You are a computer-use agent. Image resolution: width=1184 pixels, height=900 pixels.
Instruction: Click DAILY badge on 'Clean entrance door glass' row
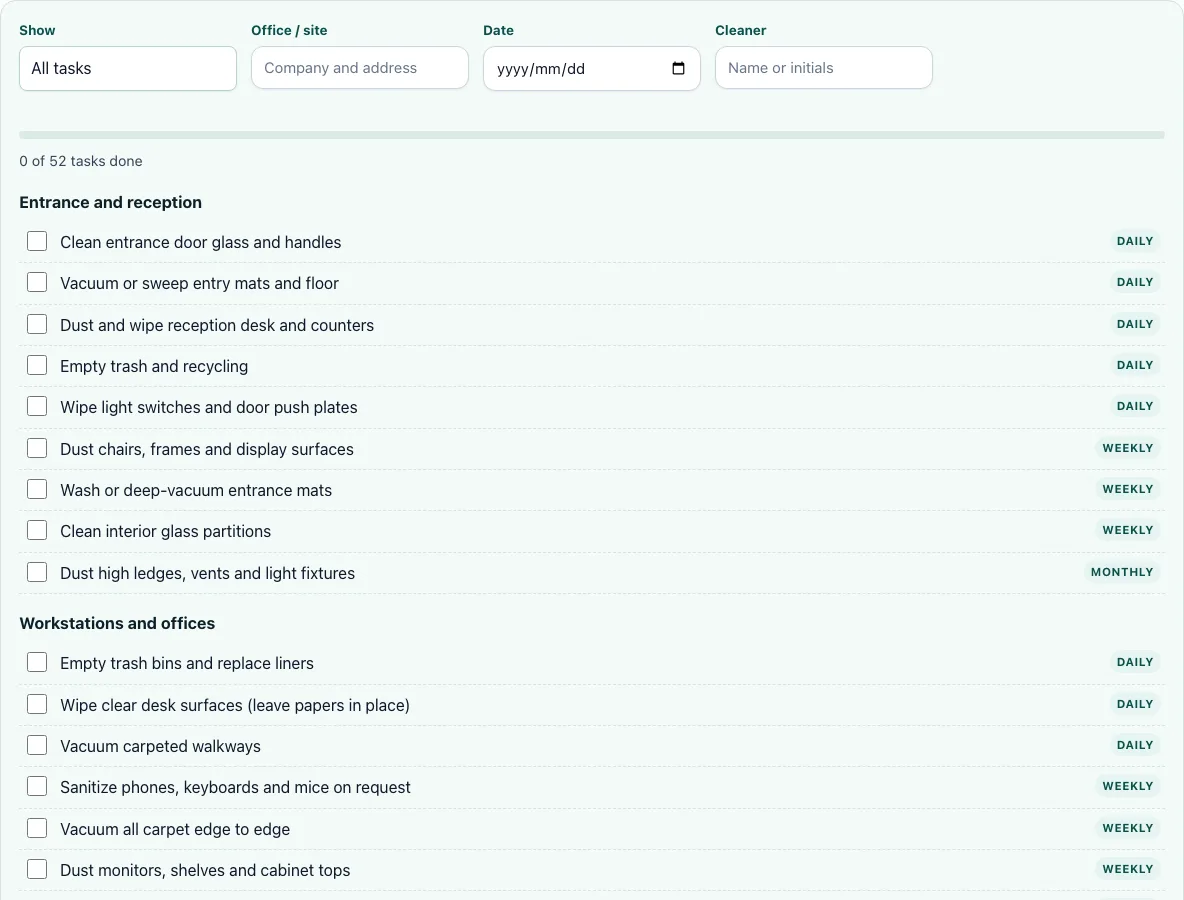pyautogui.click(x=1135, y=241)
